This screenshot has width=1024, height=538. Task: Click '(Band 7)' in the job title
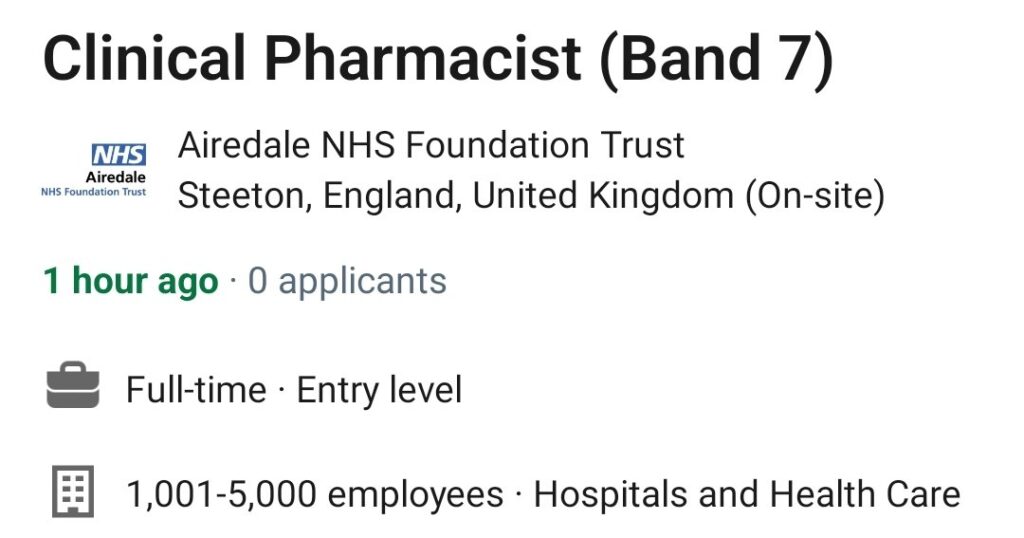click(x=716, y=59)
